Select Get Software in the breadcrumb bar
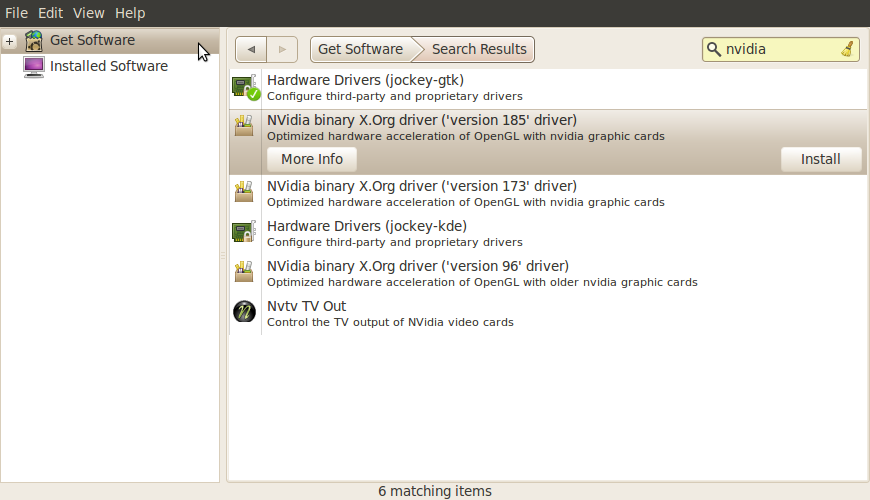The width and height of the screenshot is (870, 500). tap(360, 49)
